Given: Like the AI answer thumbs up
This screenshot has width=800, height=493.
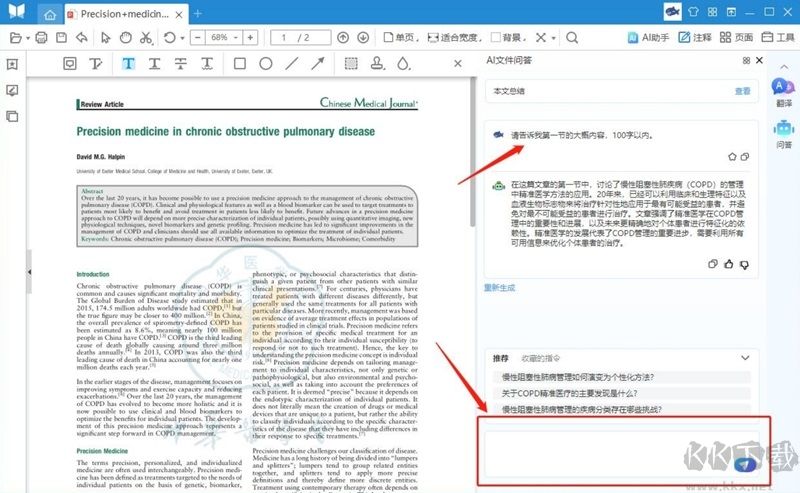Looking at the screenshot, I should 729,264.
